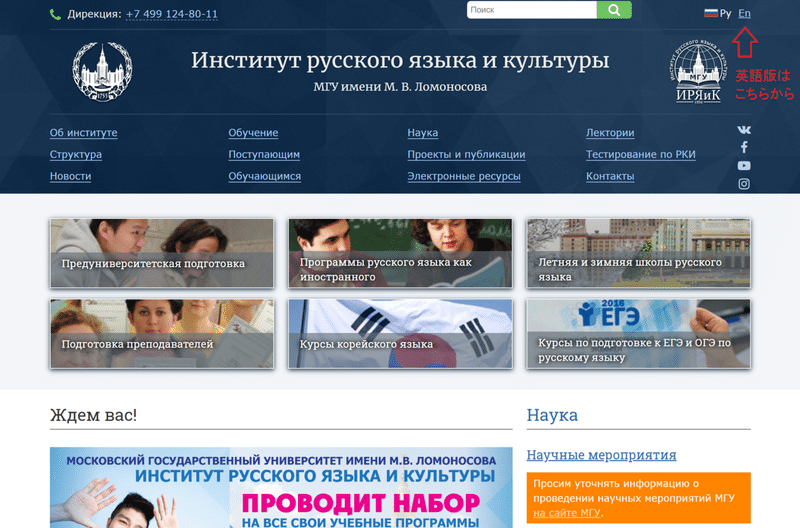Open the Подготовка преподавателей card

click(162, 334)
